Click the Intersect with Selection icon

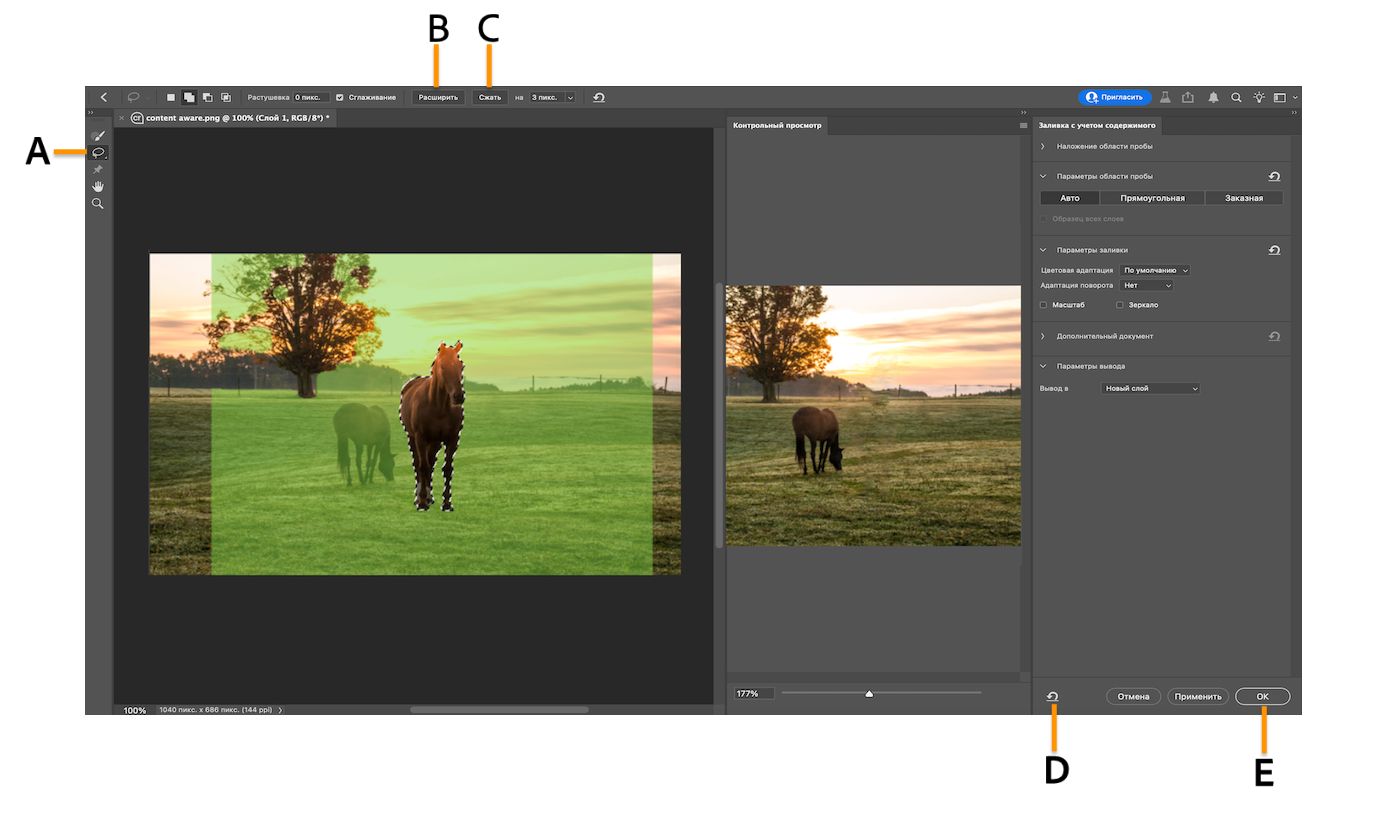point(226,97)
